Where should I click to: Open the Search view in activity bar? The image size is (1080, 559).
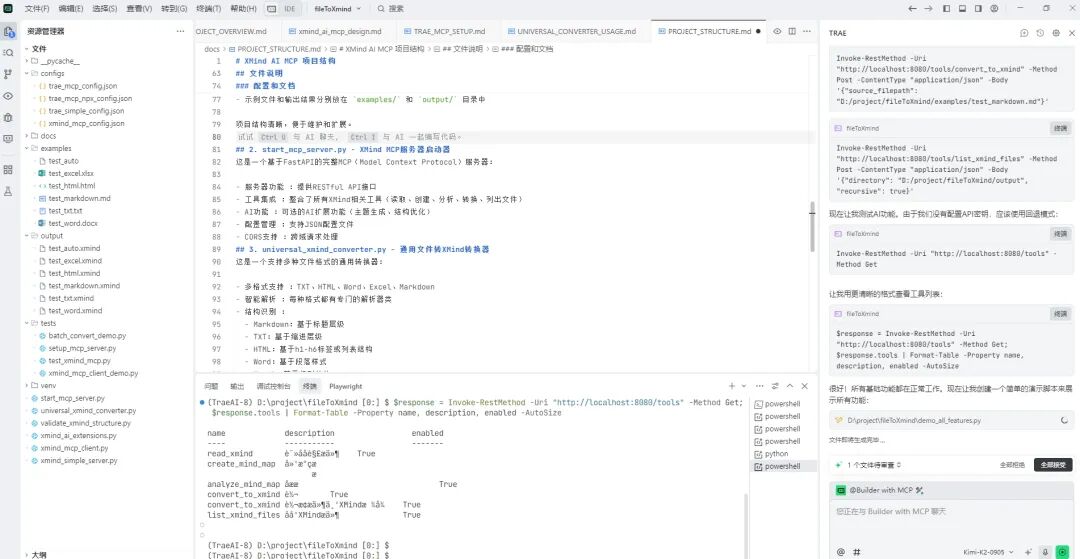click(x=9, y=52)
